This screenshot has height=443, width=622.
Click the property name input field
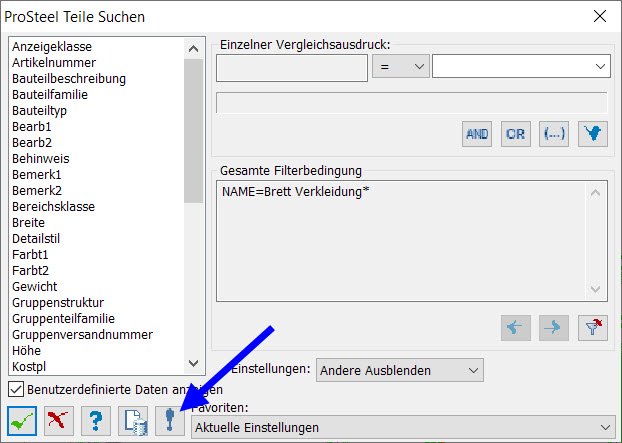click(292, 68)
